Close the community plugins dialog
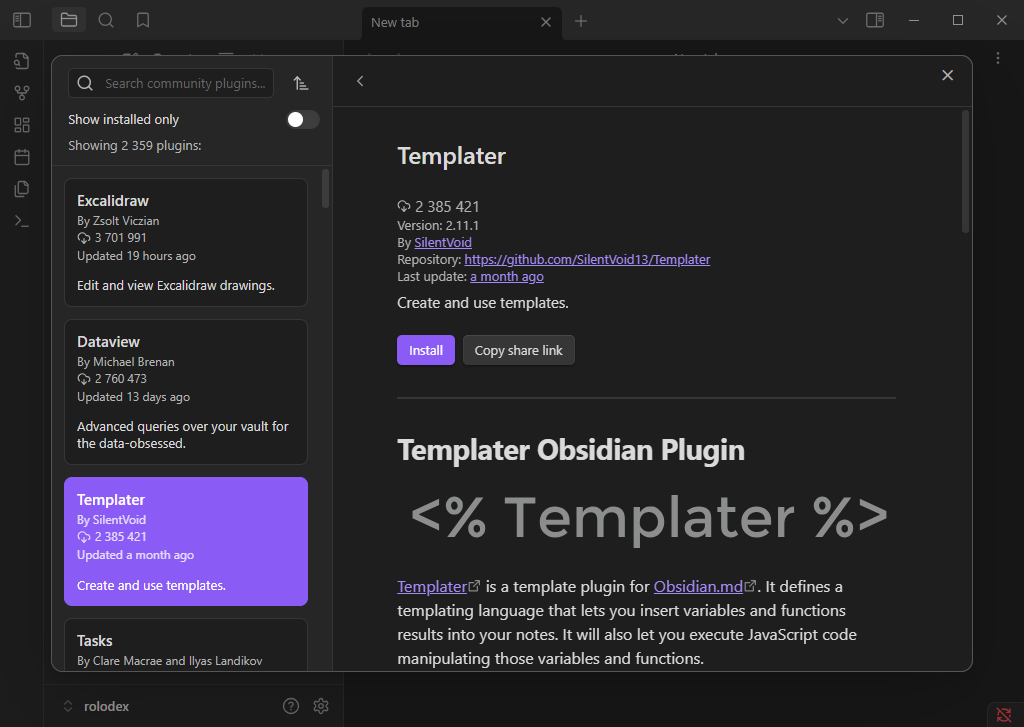 coord(948,75)
